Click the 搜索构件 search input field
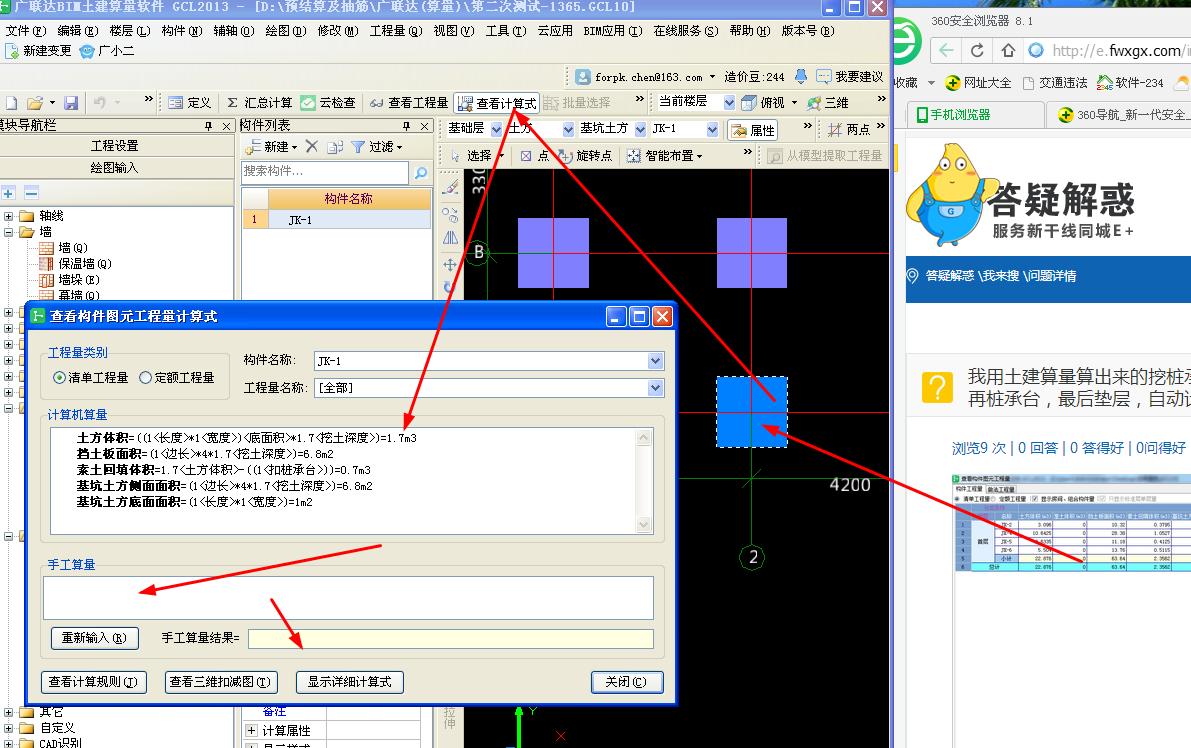 [325, 172]
